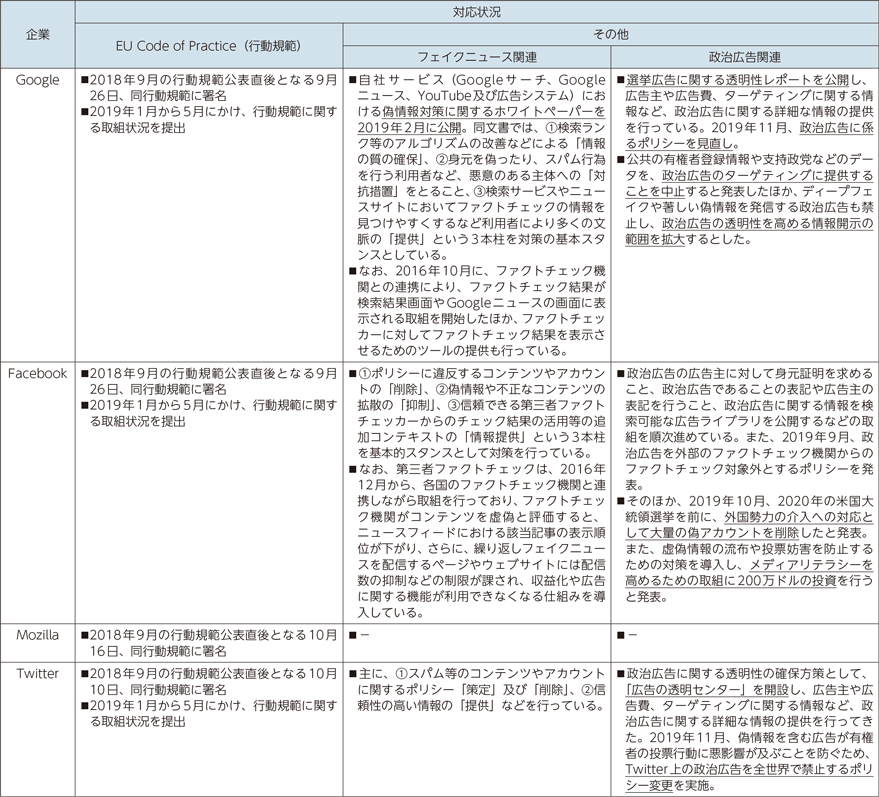Select the EU Code of Practice（行動規範）header
Screen dimensions: 879x797
point(208,46)
